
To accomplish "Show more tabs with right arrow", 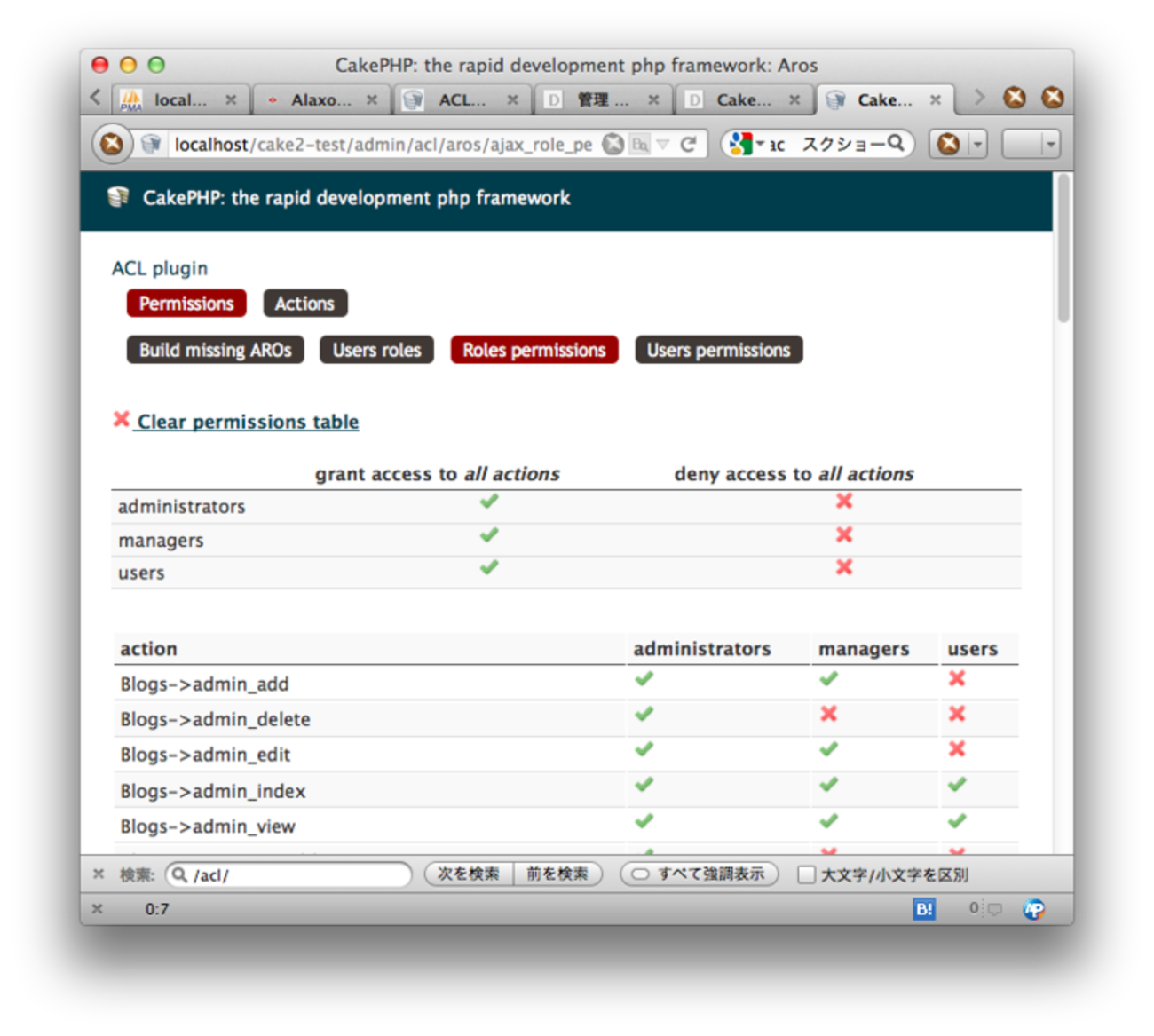I will [978, 97].
